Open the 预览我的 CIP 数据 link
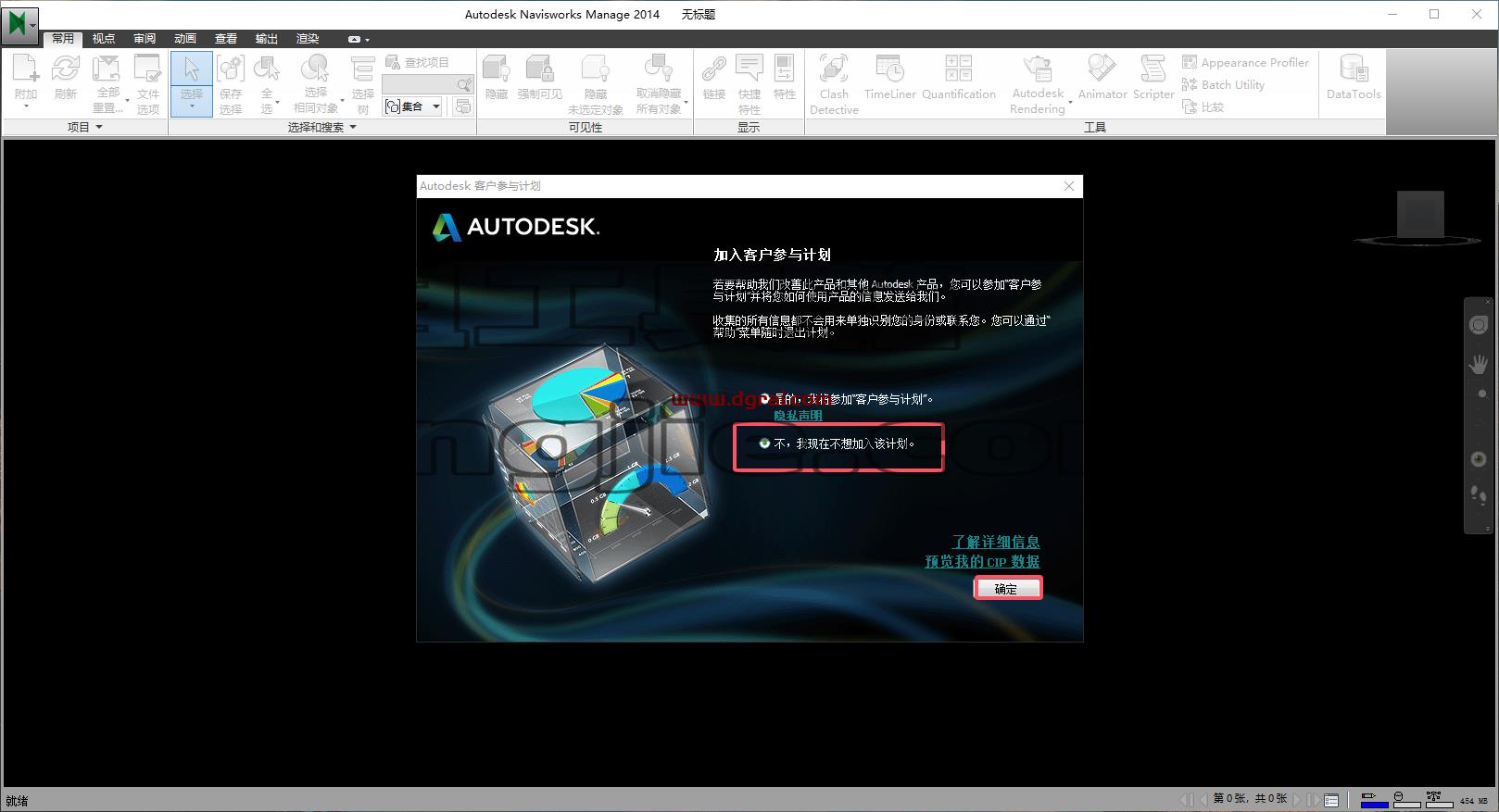 (982, 561)
